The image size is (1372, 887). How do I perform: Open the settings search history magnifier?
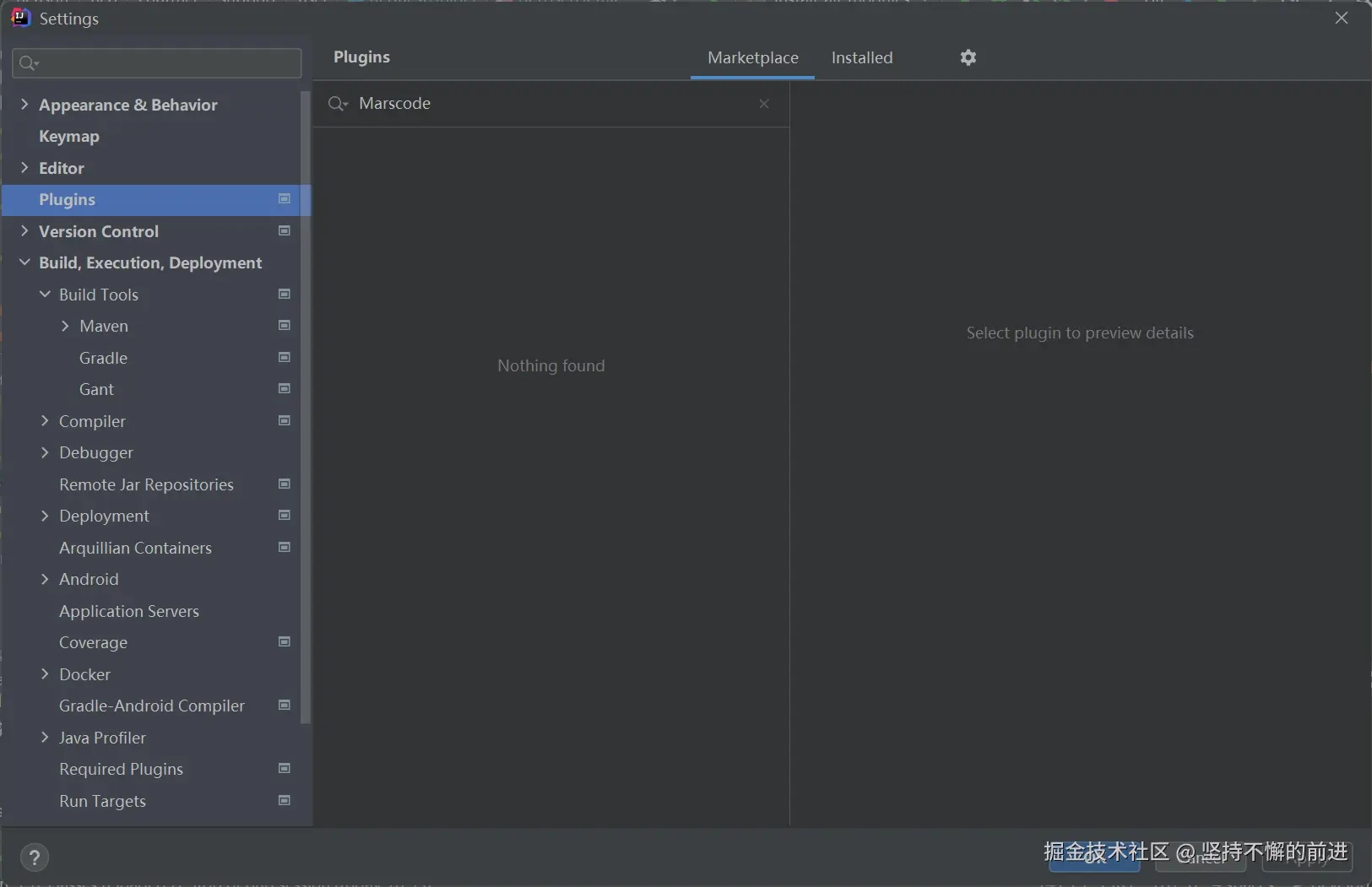[29, 63]
